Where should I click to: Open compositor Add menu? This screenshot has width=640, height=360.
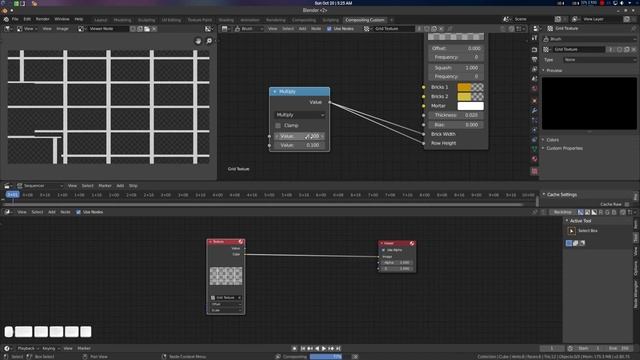pos(51,212)
